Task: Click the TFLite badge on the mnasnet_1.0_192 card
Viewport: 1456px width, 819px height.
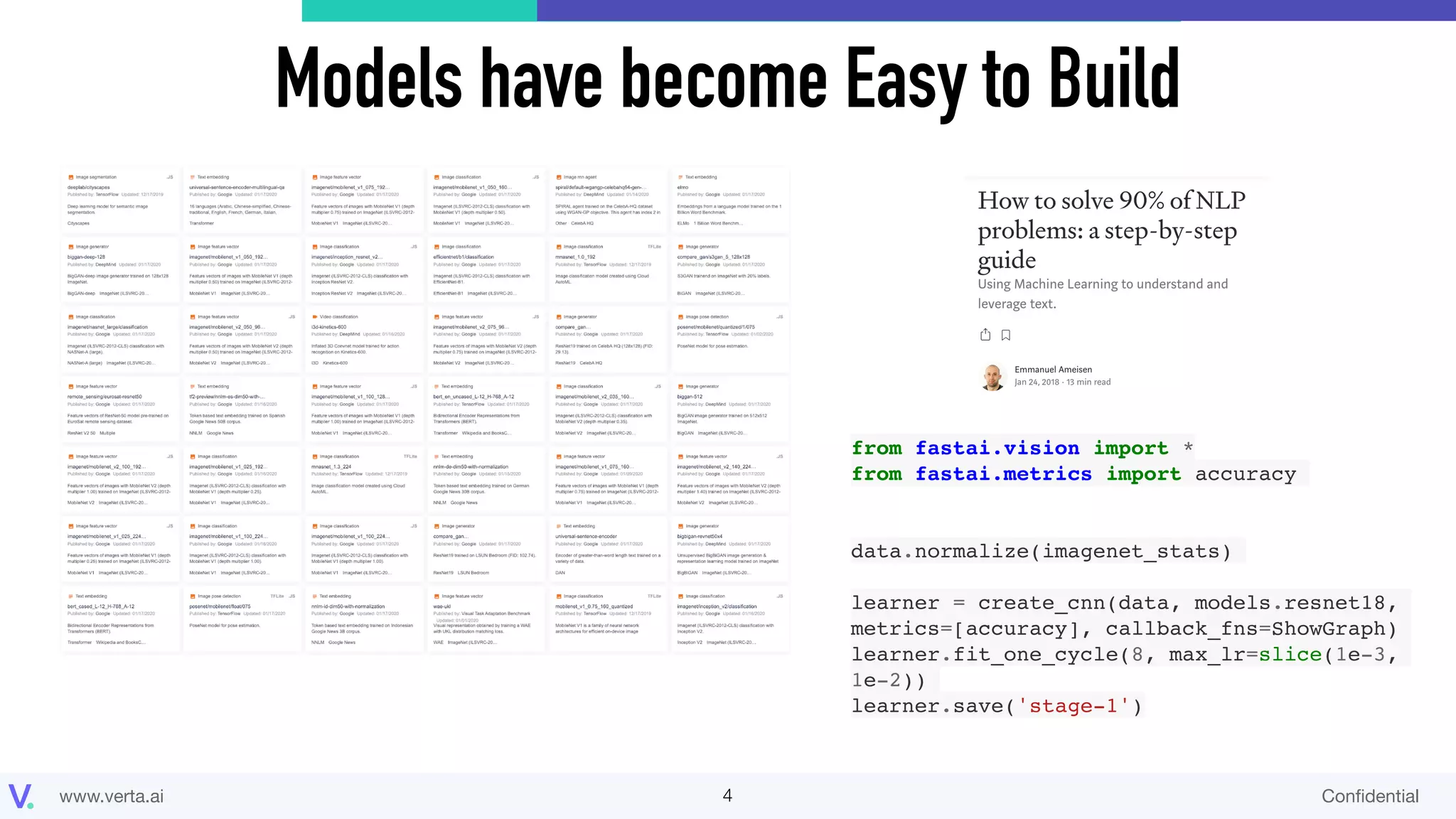Action: tap(654, 247)
